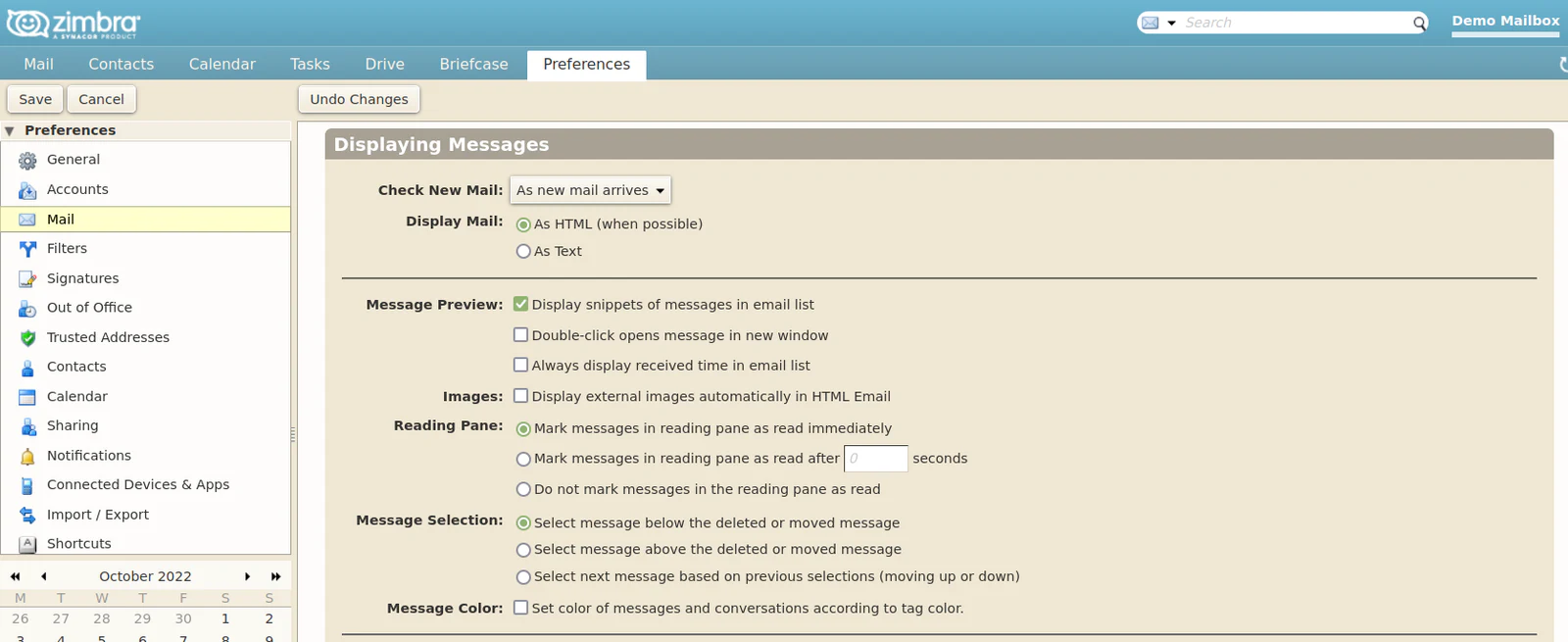The image size is (1568, 642).
Task: Click the Cancel button
Action: pyautogui.click(x=101, y=99)
